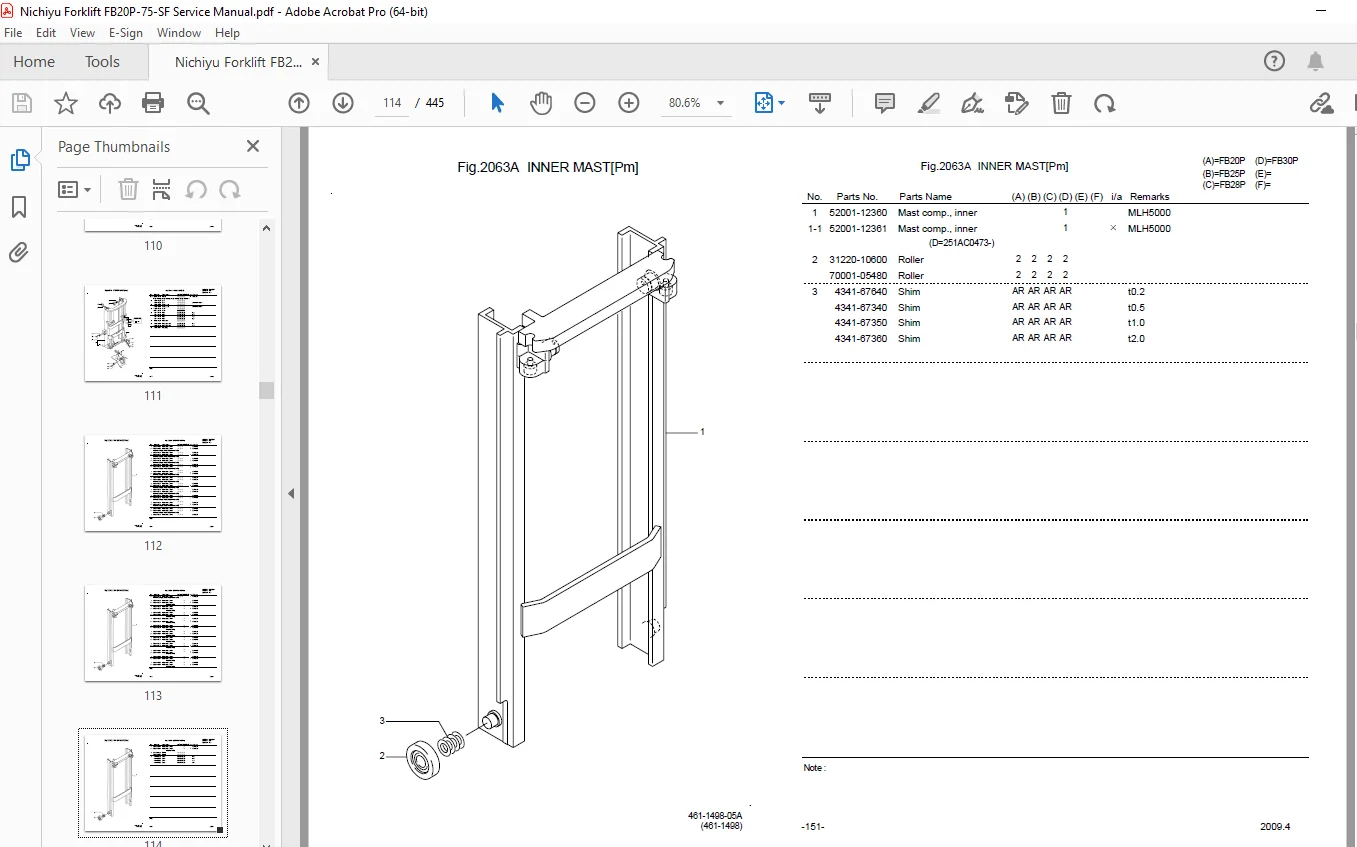Go to next page with the down arrow
Screen dimensions: 1357x847
click(x=343, y=103)
